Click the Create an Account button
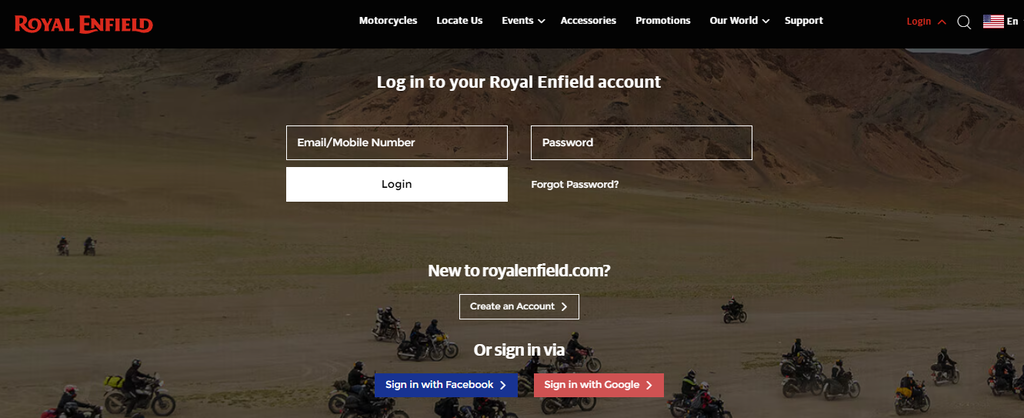 (x=519, y=306)
